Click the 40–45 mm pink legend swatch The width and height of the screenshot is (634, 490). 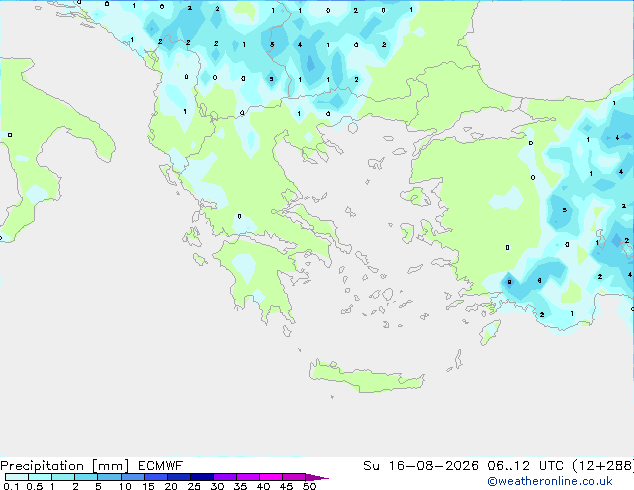(x=271, y=477)
